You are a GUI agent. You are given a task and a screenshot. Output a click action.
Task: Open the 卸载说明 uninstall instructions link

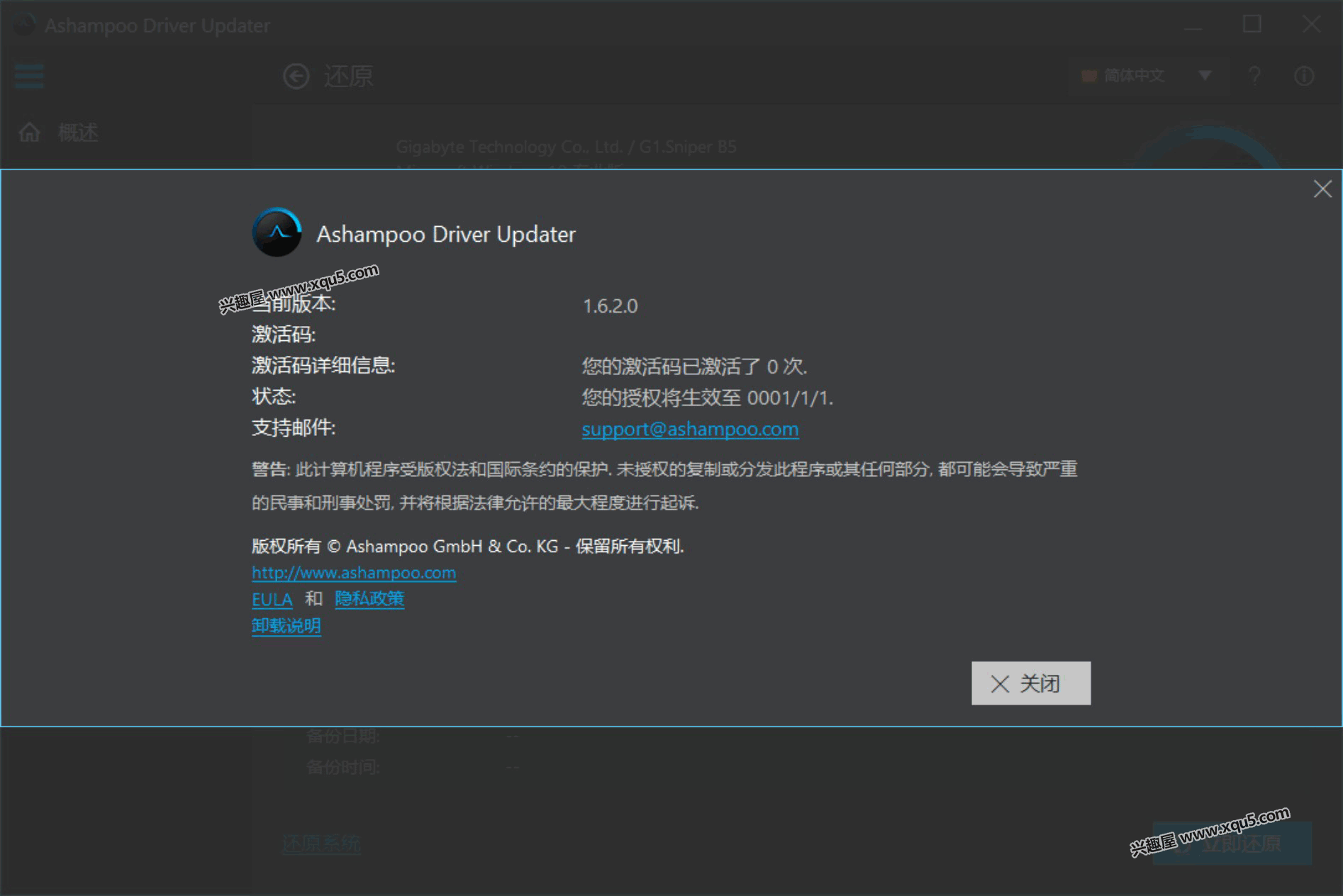[286, 626]
